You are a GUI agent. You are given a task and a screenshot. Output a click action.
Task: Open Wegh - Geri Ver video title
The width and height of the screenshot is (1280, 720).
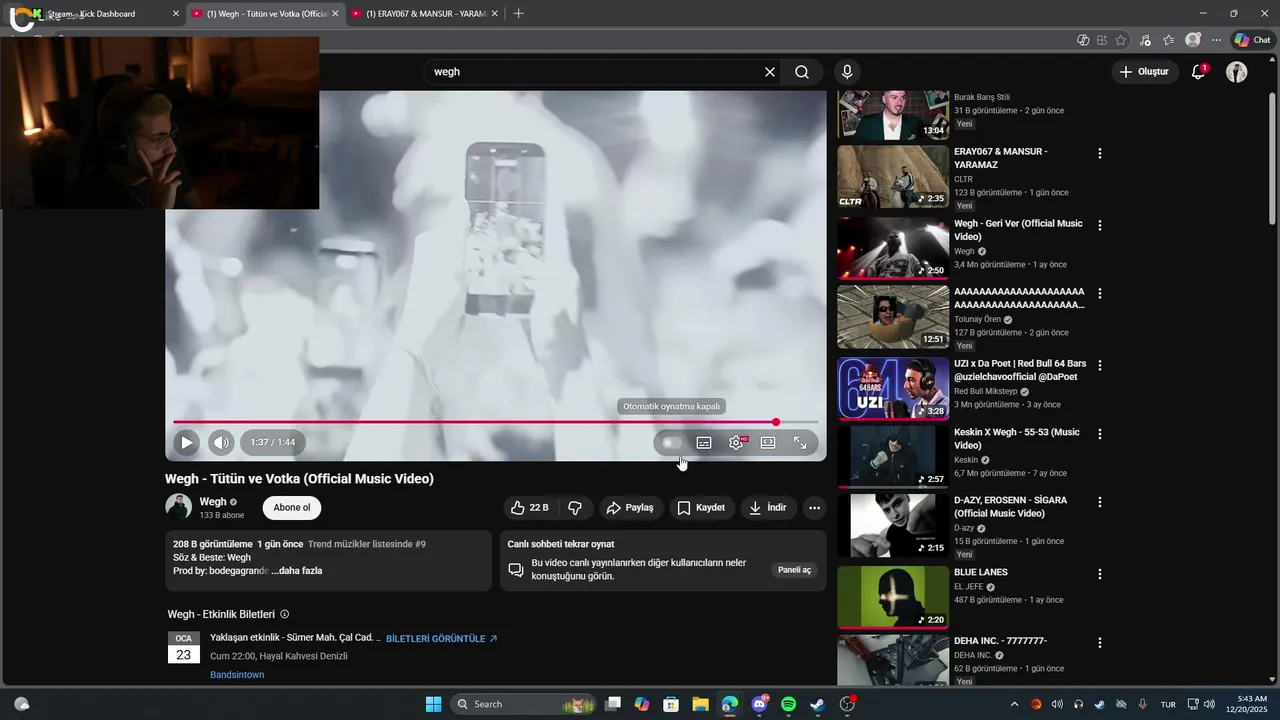pyautogui.click(x=1018, y=230)
